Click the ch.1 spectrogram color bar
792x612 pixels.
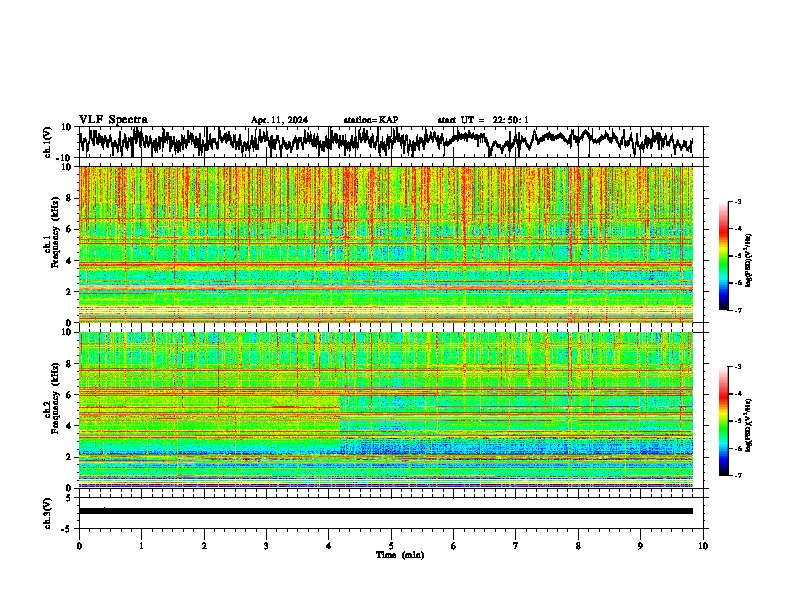(x=723, y=256)
